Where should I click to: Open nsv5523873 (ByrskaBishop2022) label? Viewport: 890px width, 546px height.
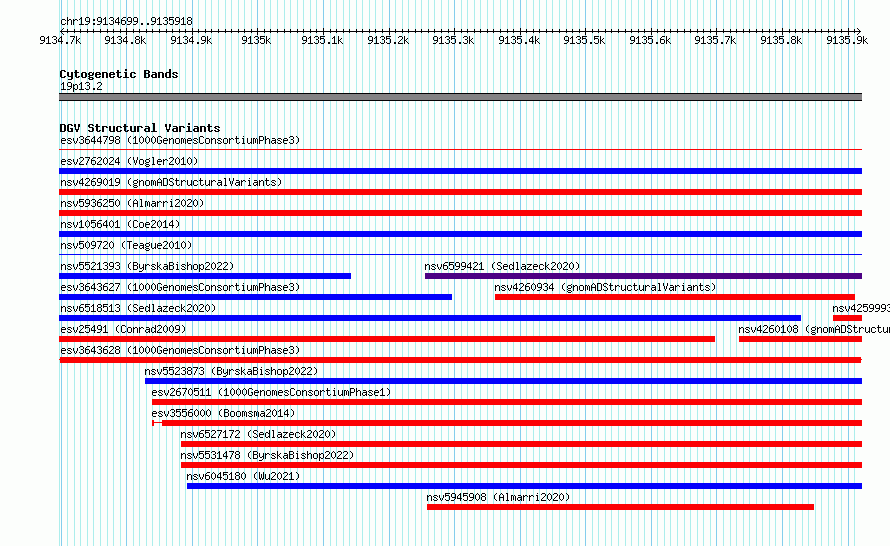(x=231, y=371)
